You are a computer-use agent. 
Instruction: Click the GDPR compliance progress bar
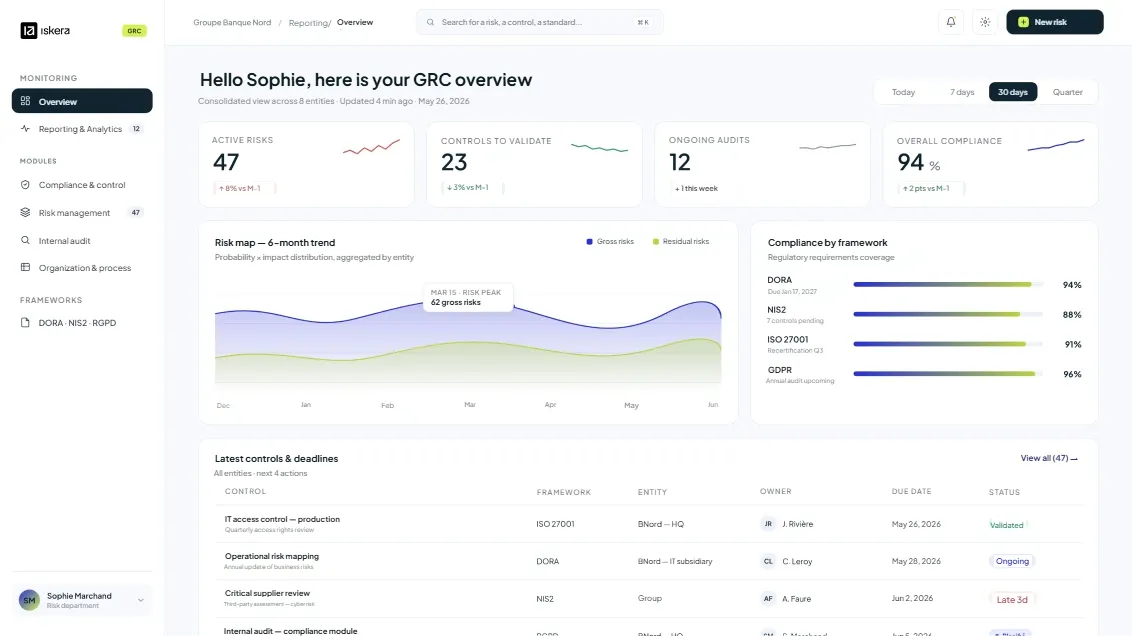(948, 373)
